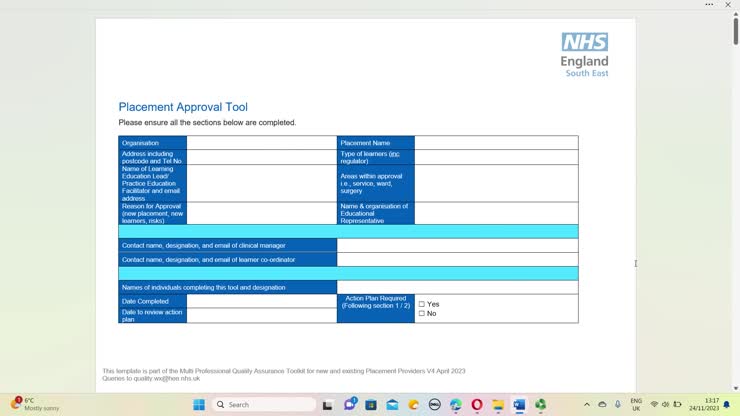740x416 pixels.
Task: Open the volume speaker tray icon
Action: tap(665, 405)
